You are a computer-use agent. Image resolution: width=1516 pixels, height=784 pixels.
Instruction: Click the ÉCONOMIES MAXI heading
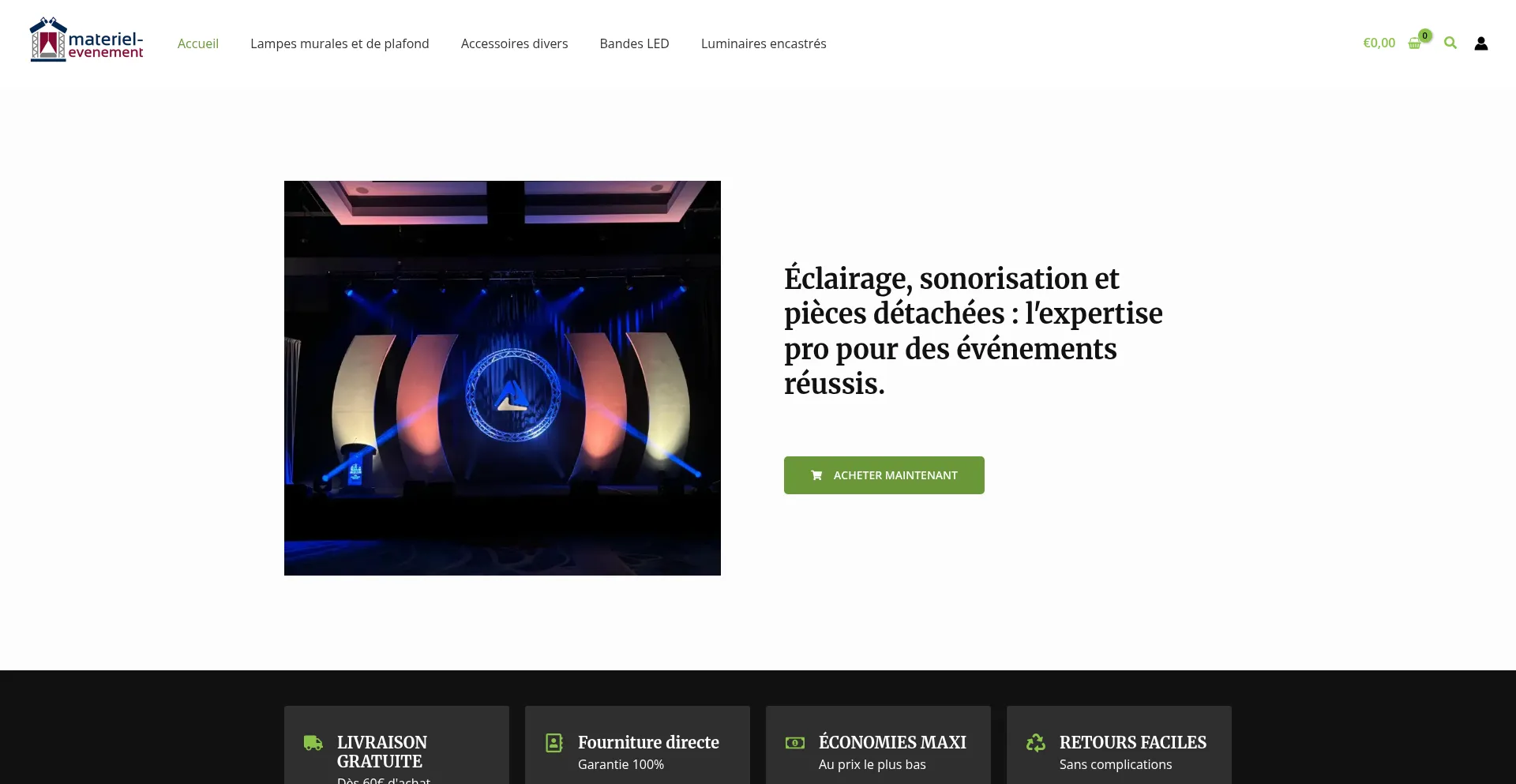892,742
